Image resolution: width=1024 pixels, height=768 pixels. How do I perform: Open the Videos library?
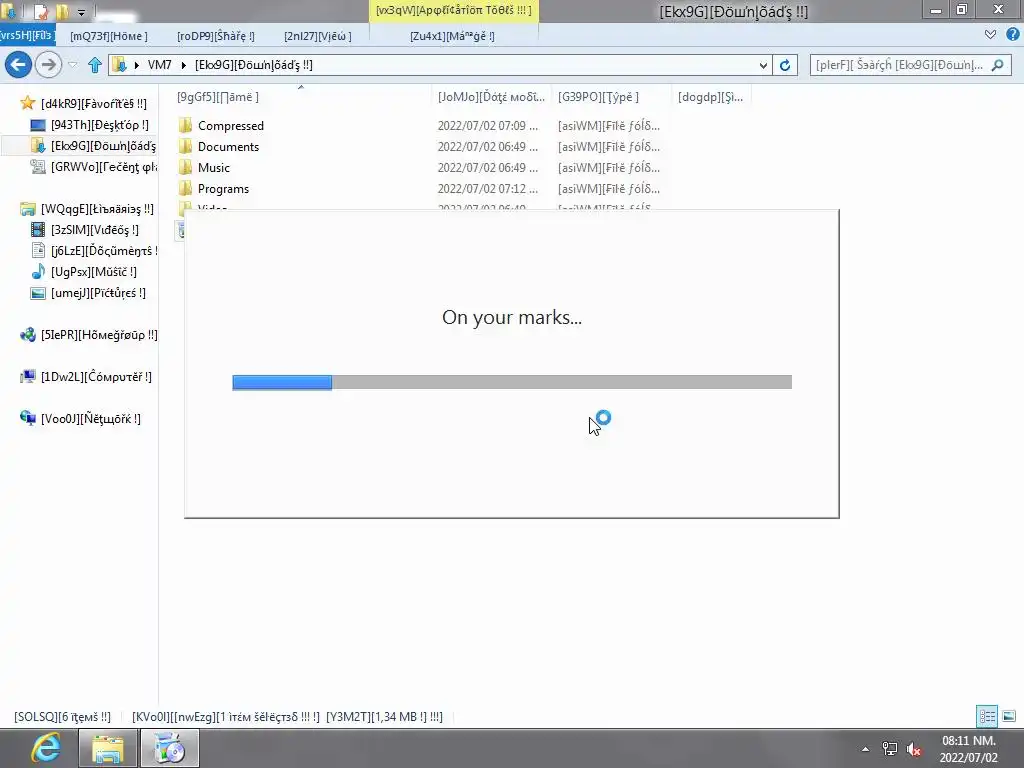click(x=94, y=230)
